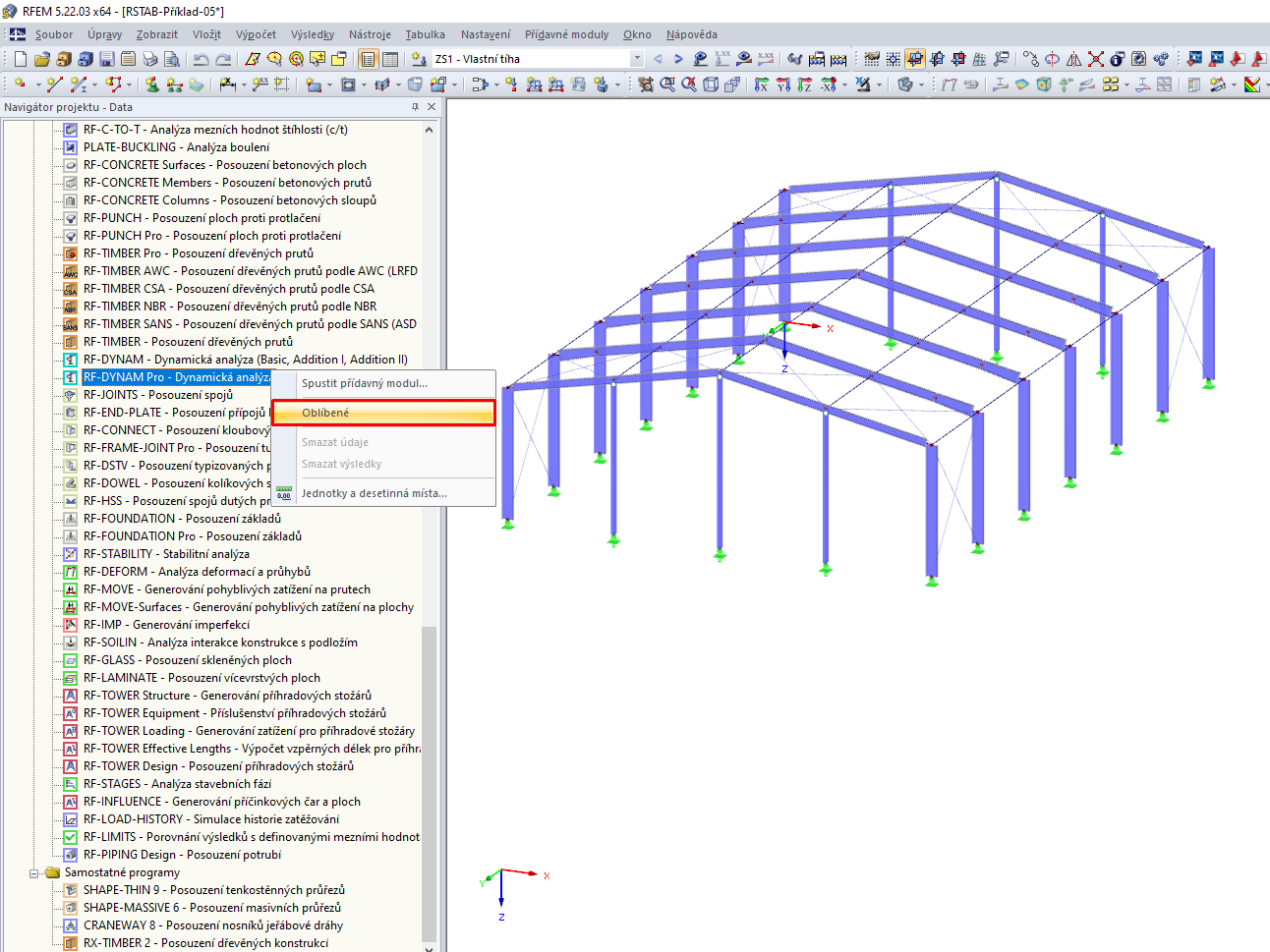Go to previous load case arrow

coord(658,59)
